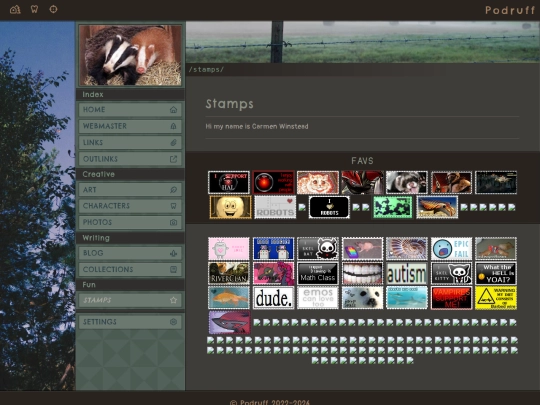Open the Podruff site title link
540x405 pixels.
pos(510,10)
